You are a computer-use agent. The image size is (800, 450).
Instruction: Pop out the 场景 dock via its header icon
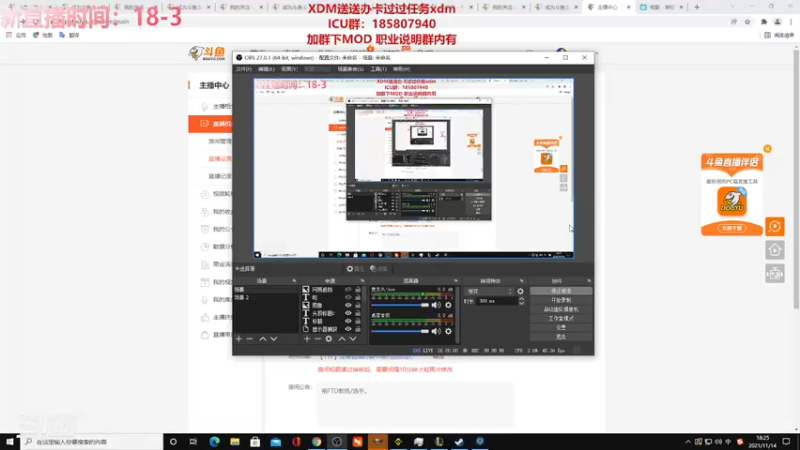click(x=294, y=281)
